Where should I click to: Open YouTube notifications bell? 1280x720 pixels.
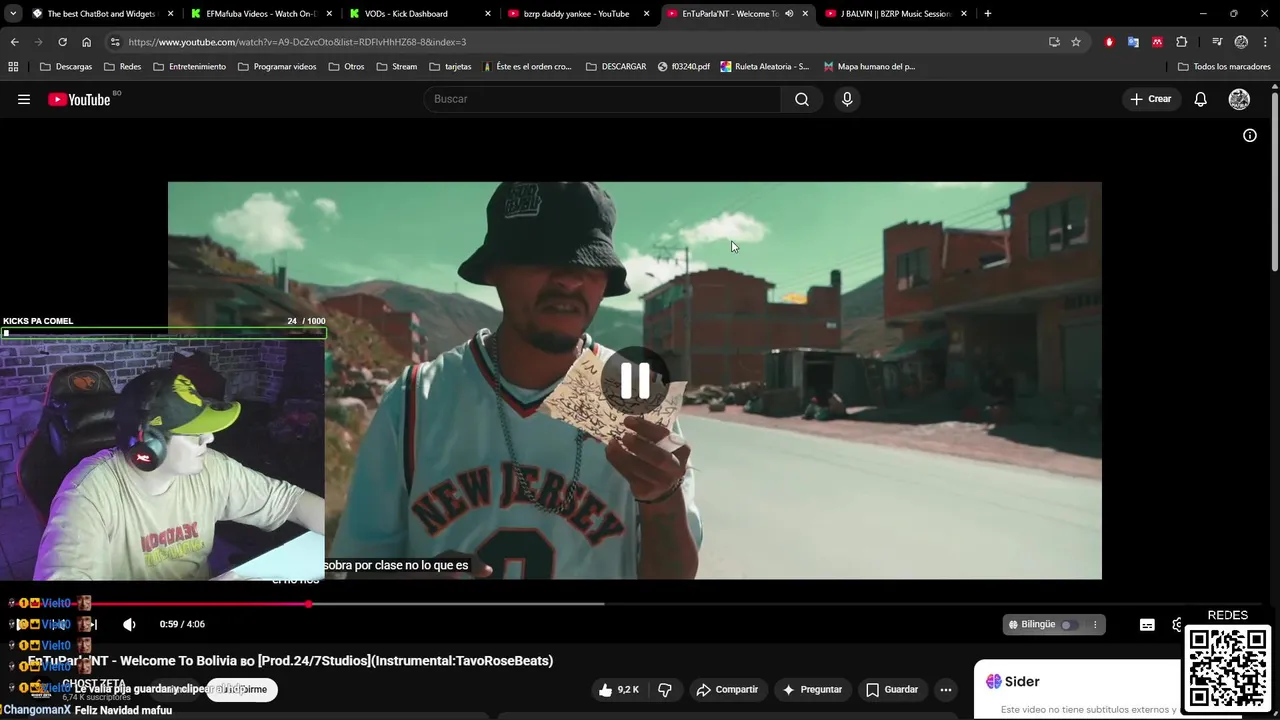(1201, 99)
